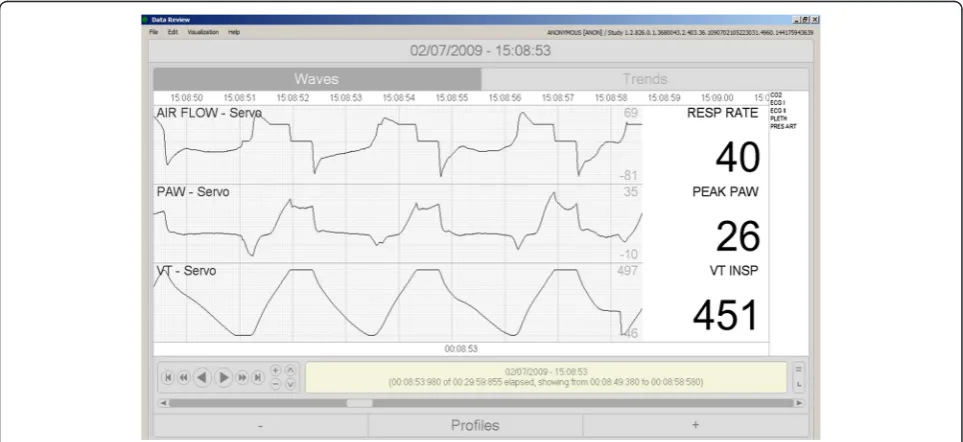Click the fast forward double-arrow button
The image size is (963, 442).
click(x=243, y=378)
